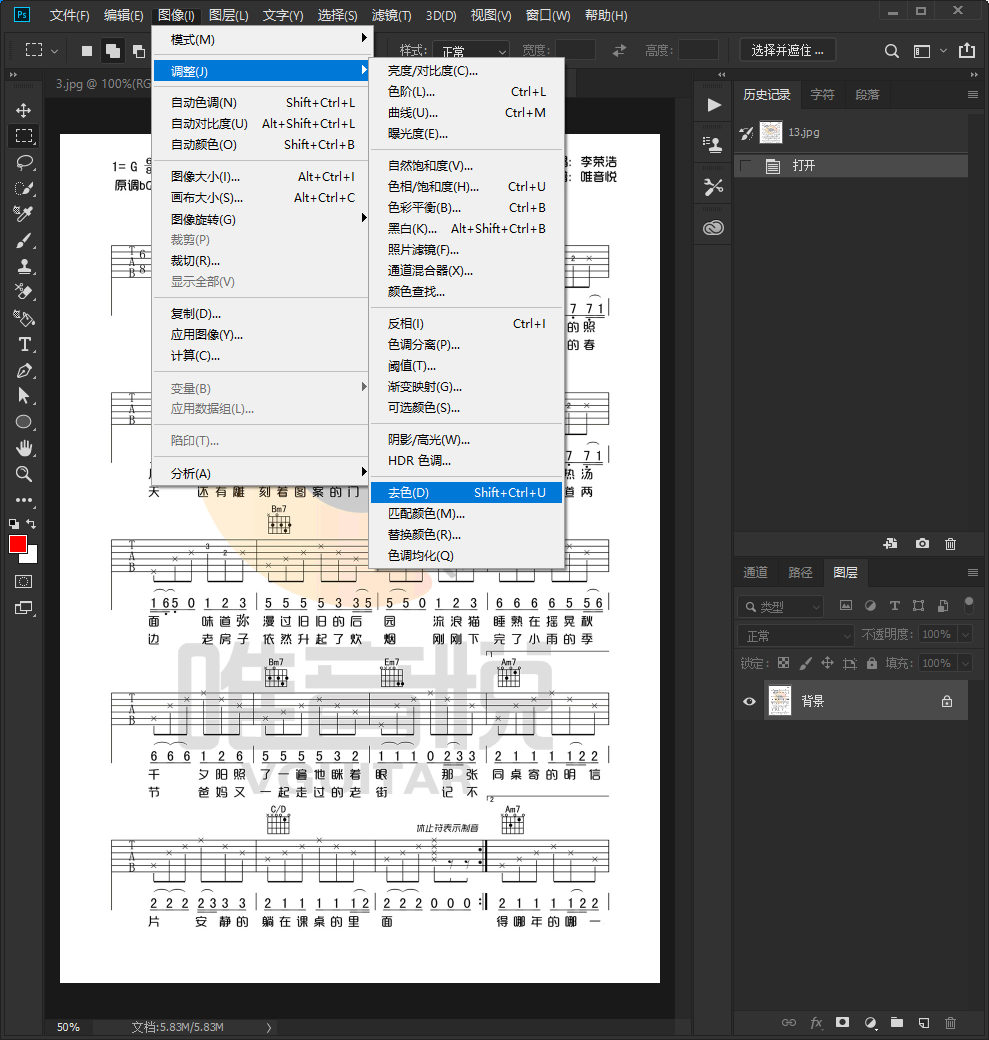
Task: Toggle Quick Mask mode
Action: point(24,582)
